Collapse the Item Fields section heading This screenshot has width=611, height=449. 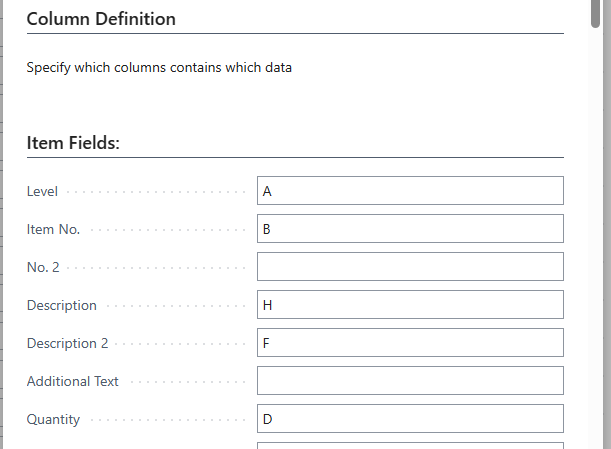[x=73, y=143]
